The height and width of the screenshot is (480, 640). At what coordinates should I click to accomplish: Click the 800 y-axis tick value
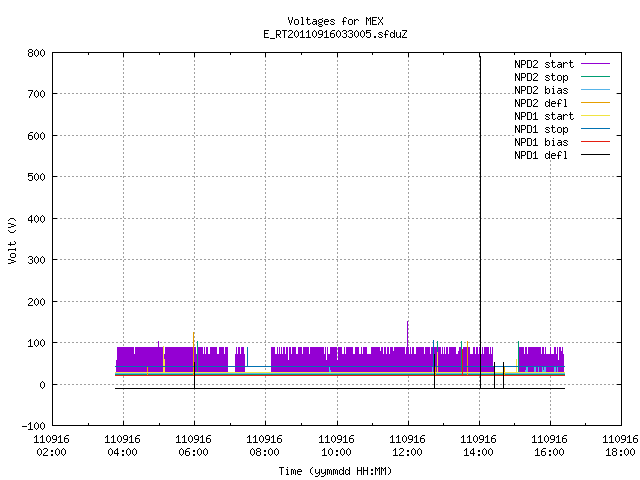coord(36,53)
